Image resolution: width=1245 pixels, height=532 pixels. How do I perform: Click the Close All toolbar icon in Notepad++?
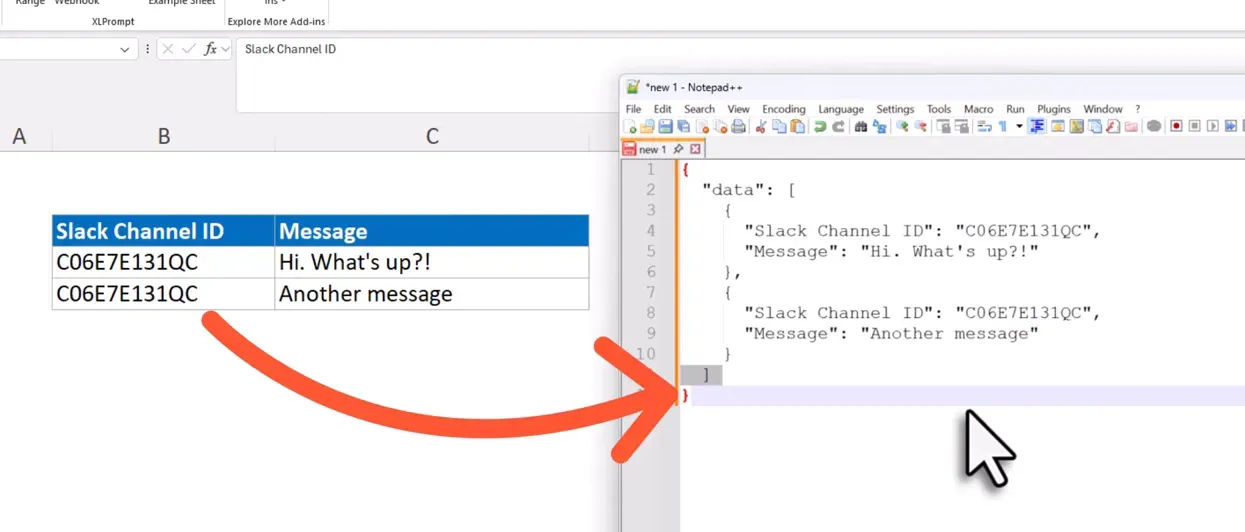720,126
